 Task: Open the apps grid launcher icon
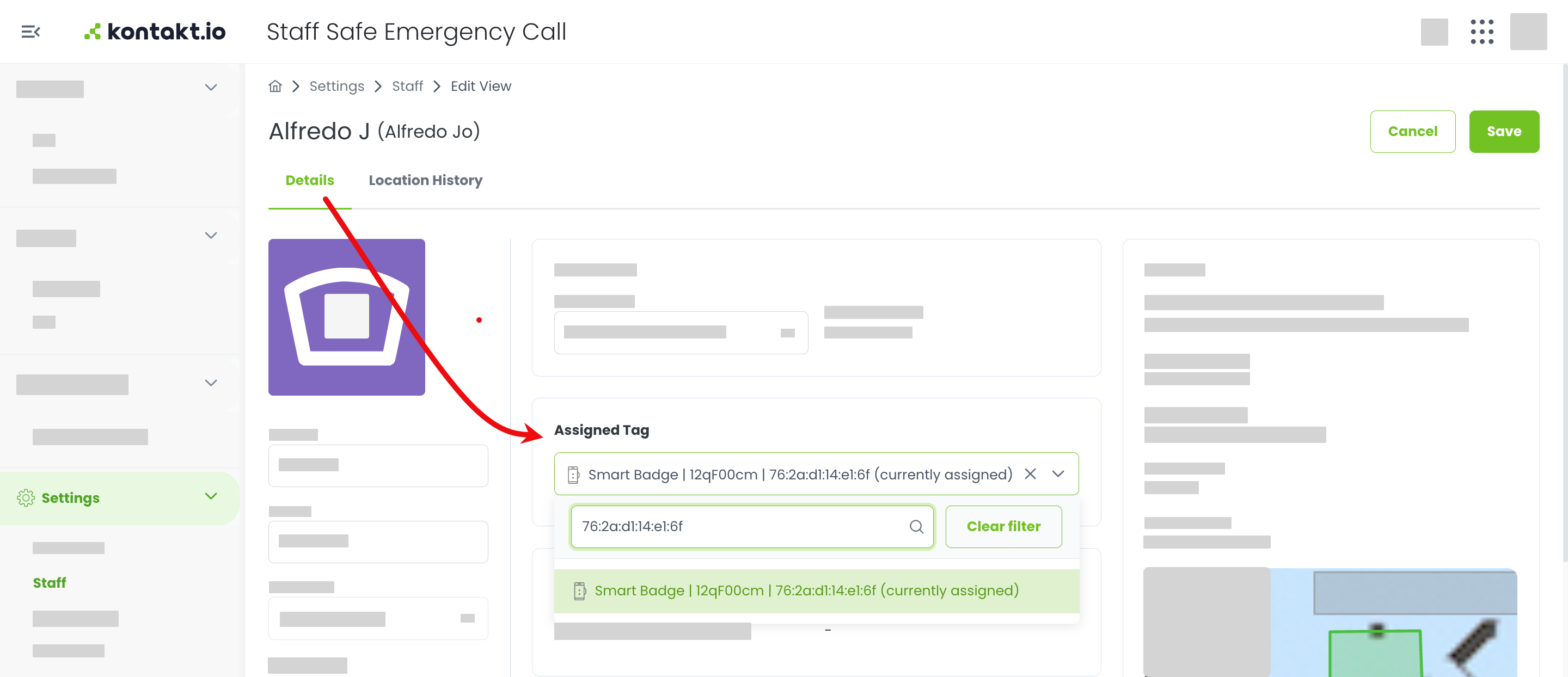(x=1481, y=32)
